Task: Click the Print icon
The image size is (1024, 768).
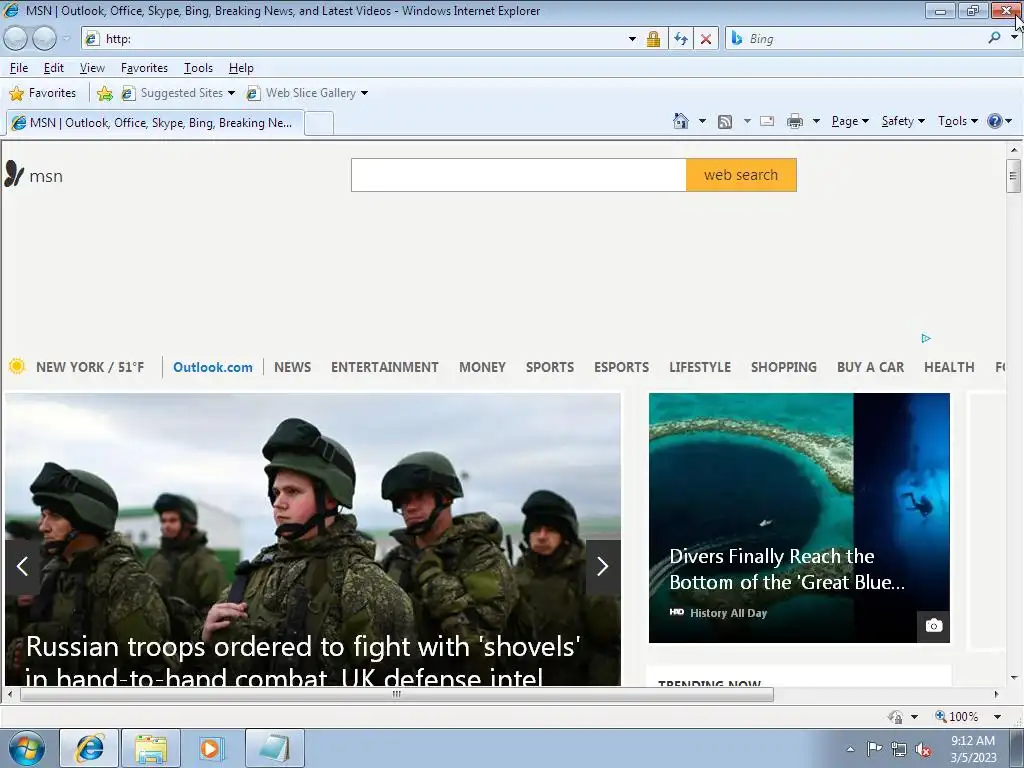Action: click(795, 121)
